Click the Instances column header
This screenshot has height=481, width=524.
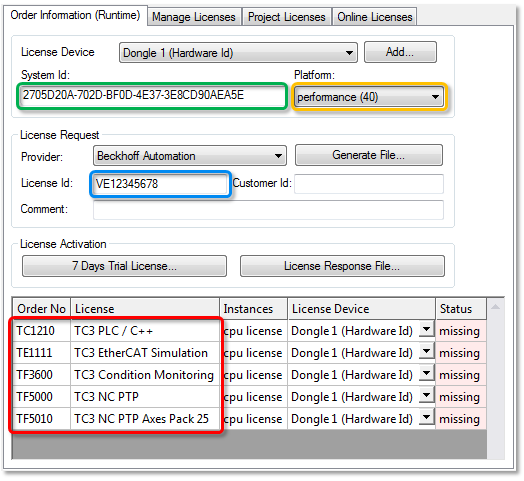(x=254, y=309)
